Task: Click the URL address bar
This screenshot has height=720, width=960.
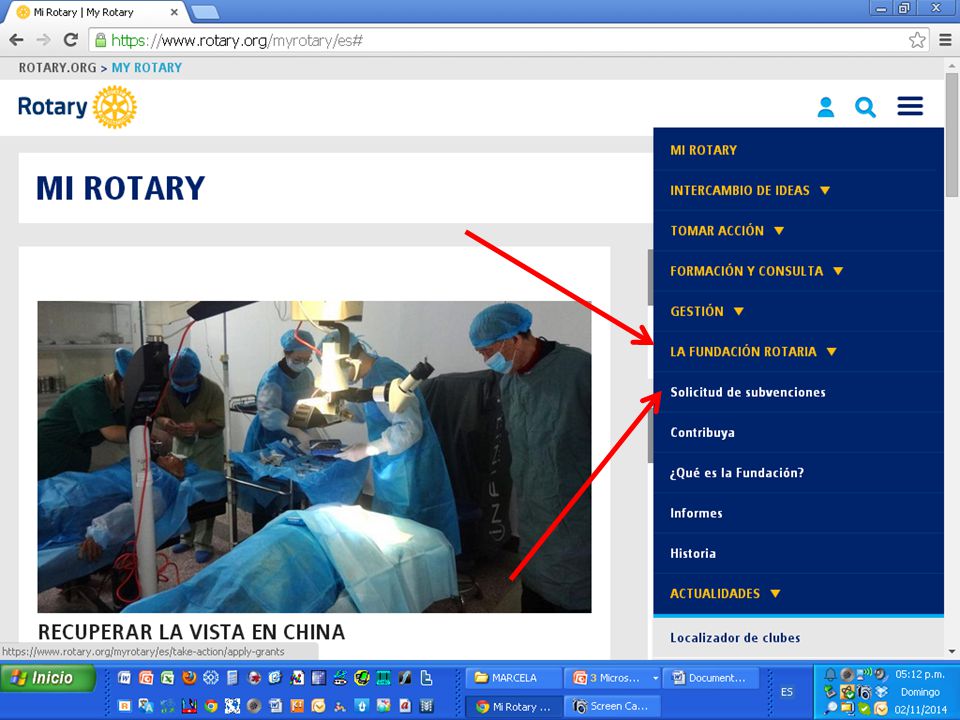Action: (508, 40)
